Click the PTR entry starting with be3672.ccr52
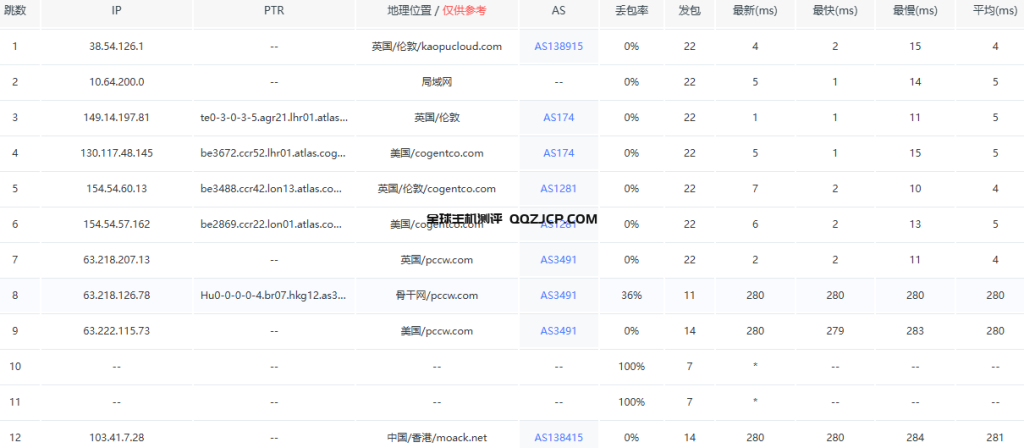1024x448 pixels. click(274, 153)
